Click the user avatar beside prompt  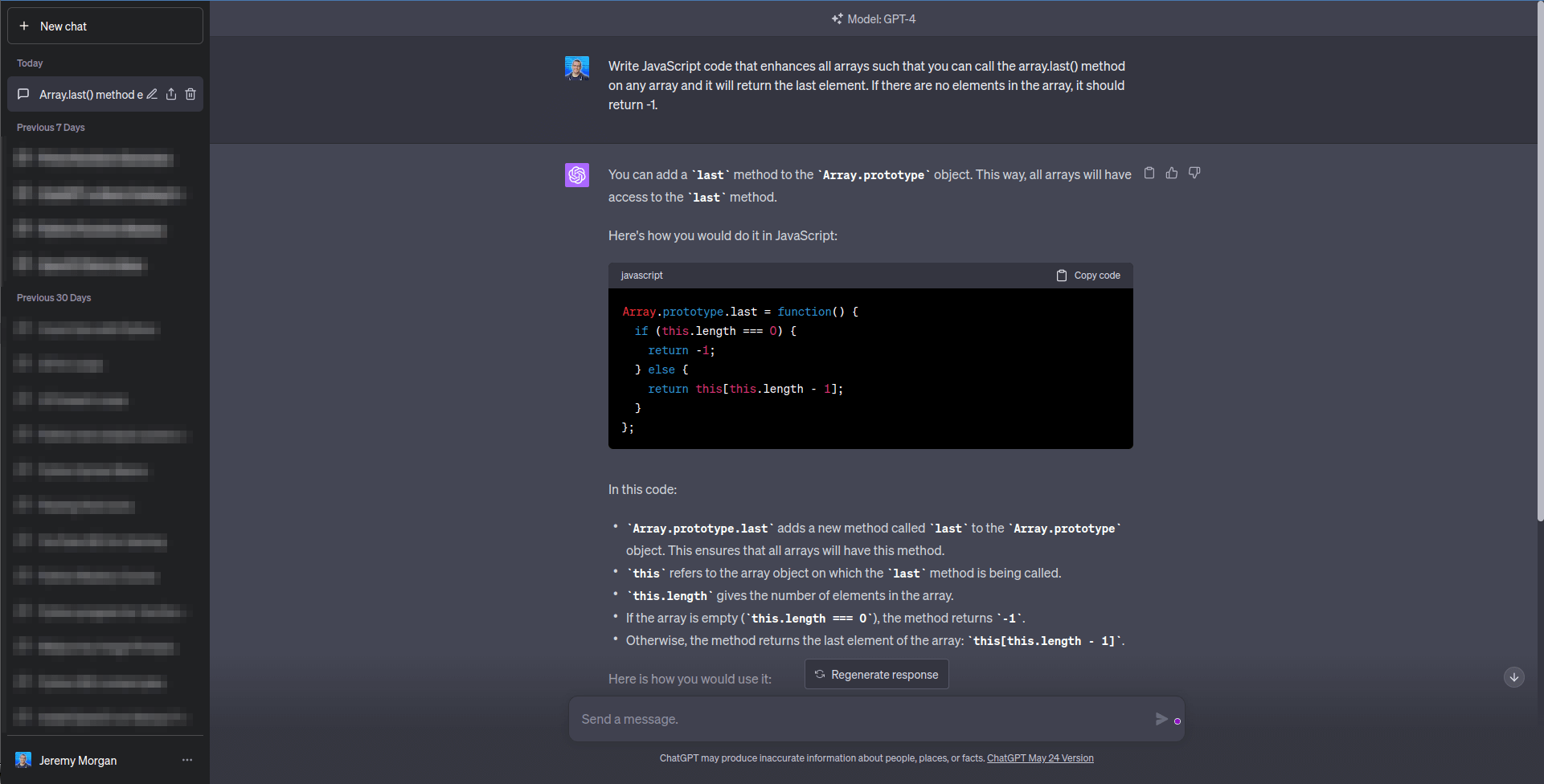[577, 68]
